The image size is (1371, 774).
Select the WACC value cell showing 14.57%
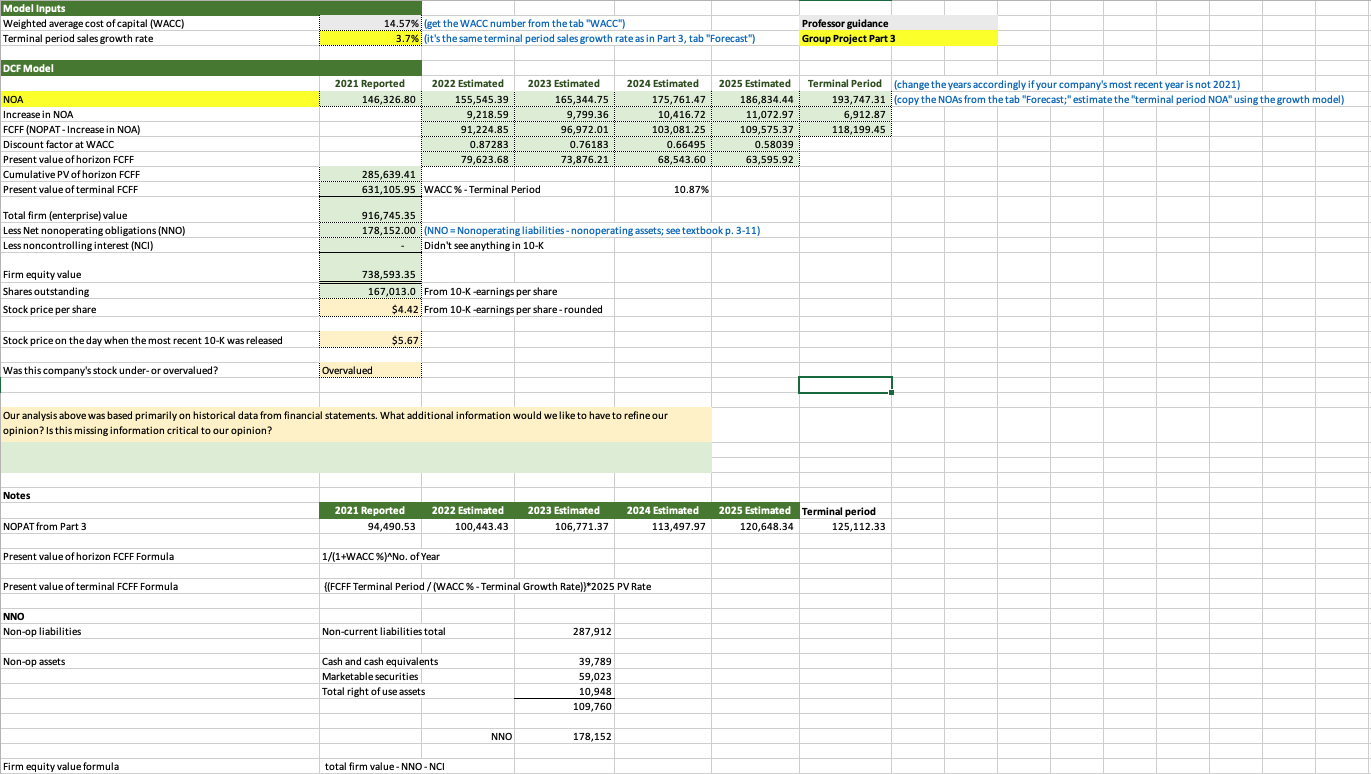click(x=370, y=23)
